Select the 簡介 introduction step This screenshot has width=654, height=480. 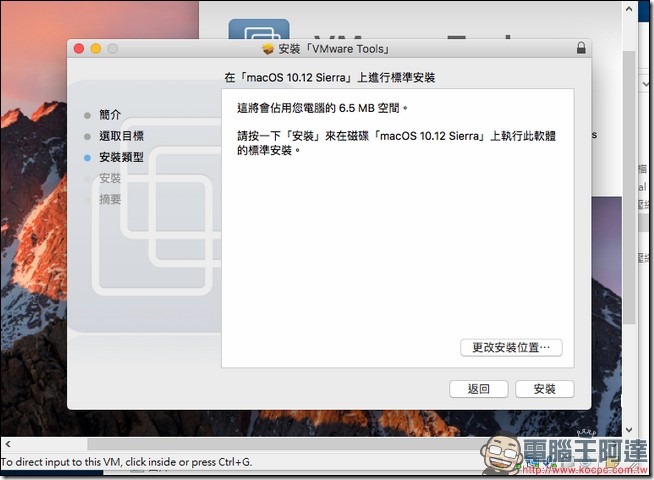(110, 115)
